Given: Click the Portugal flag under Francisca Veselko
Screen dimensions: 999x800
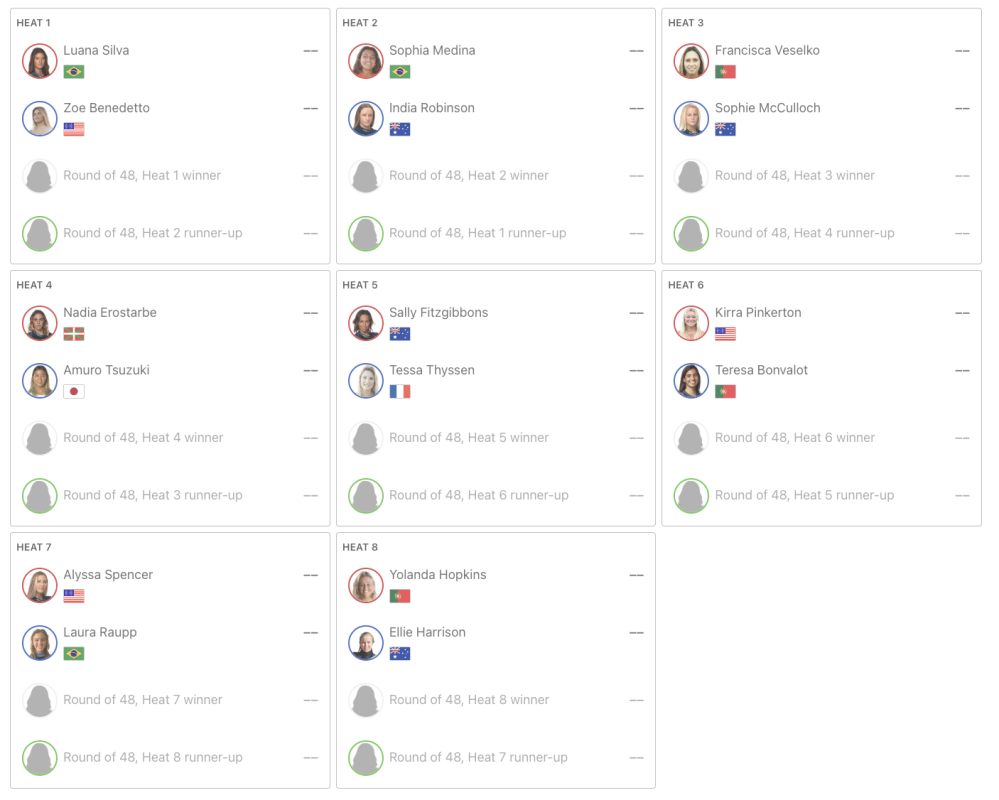Looking at the screenshot, I should click(725, 72).
